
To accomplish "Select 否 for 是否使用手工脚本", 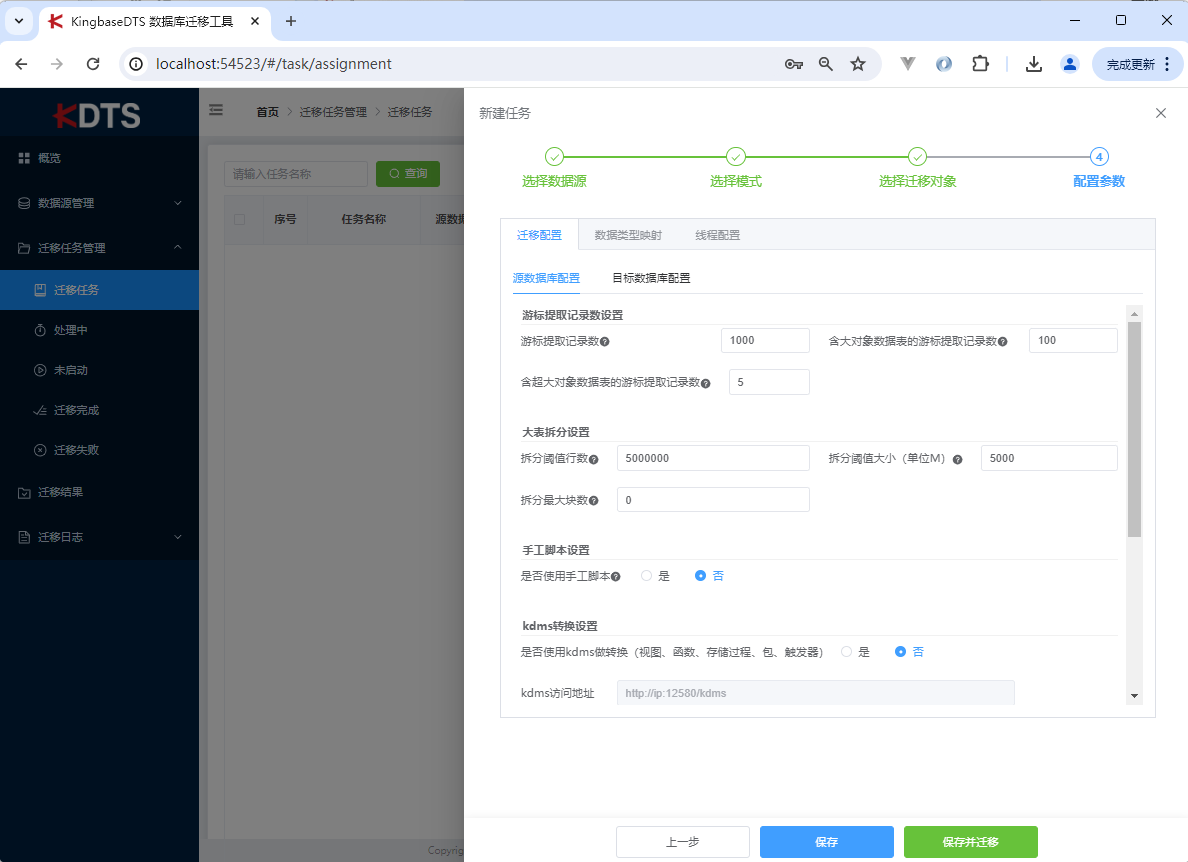I will 701,576.
